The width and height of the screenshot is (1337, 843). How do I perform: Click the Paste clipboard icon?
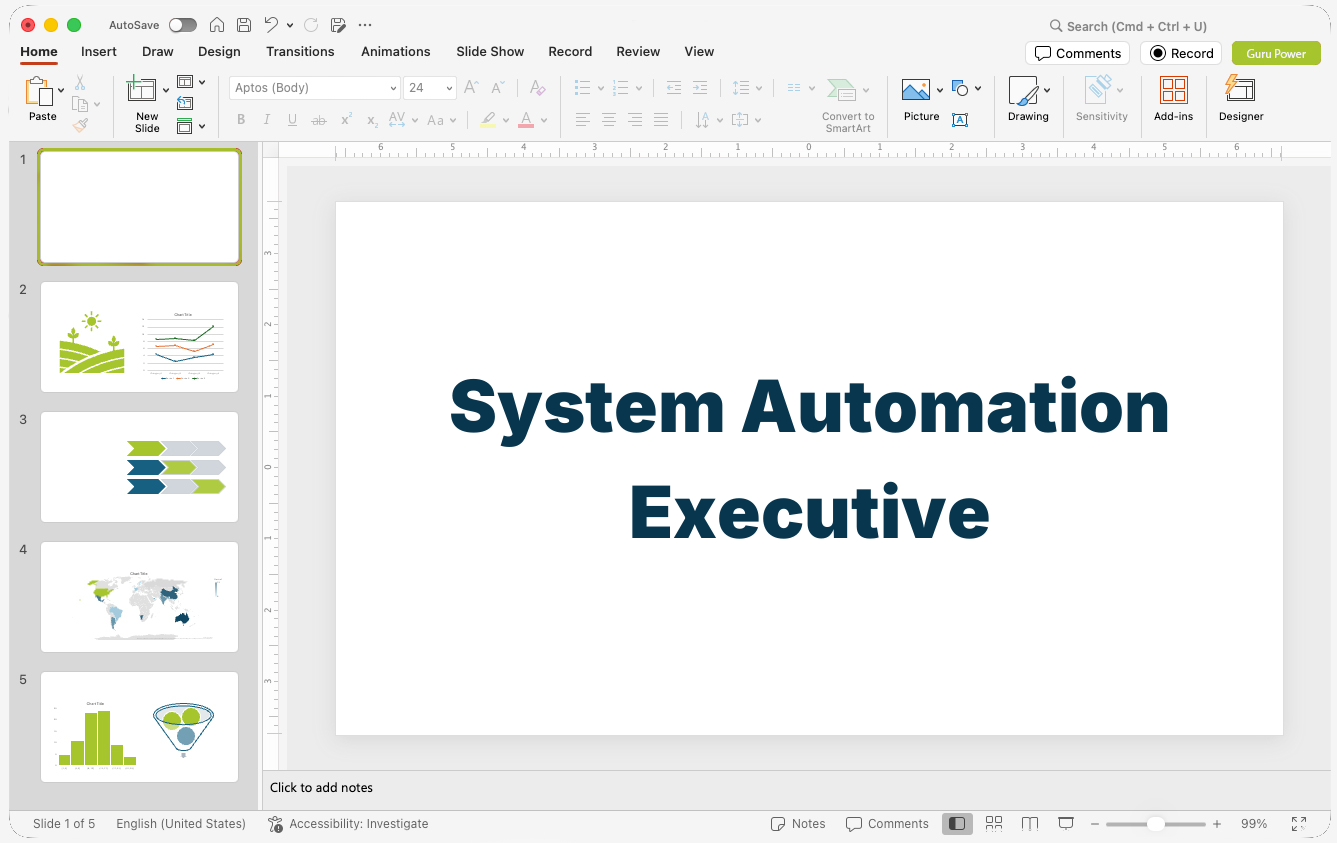[39, 91]
